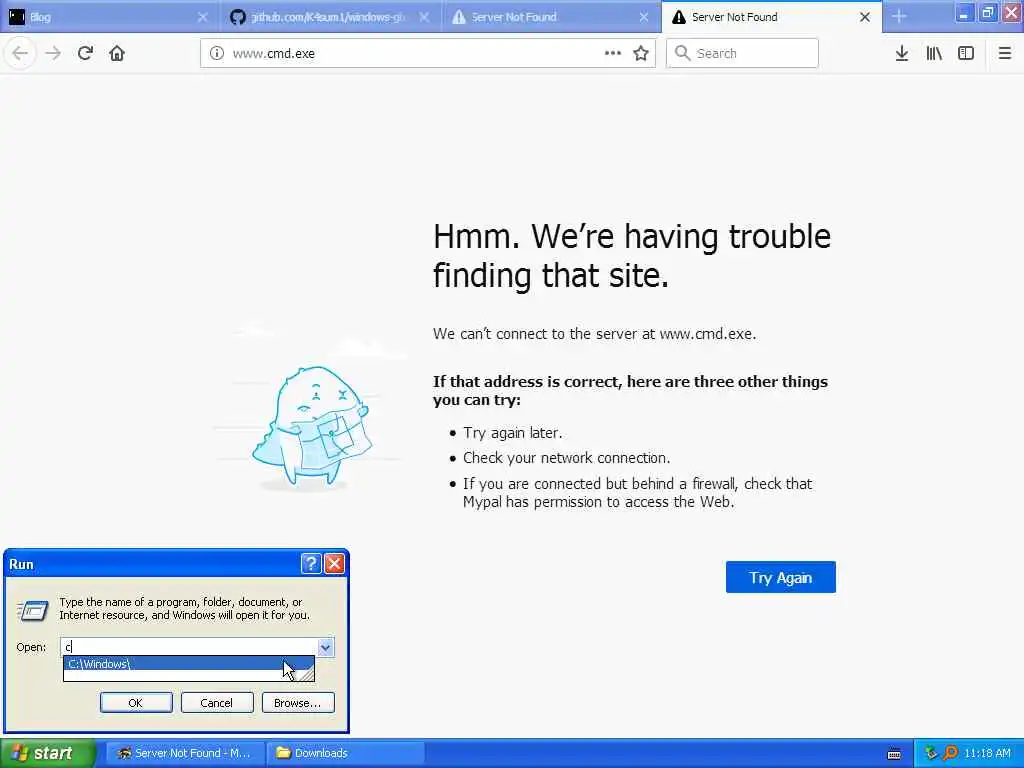This screenshot has width=1024, height=768.
Task: Close the Blog tab
Action: (x=202, y=17)
